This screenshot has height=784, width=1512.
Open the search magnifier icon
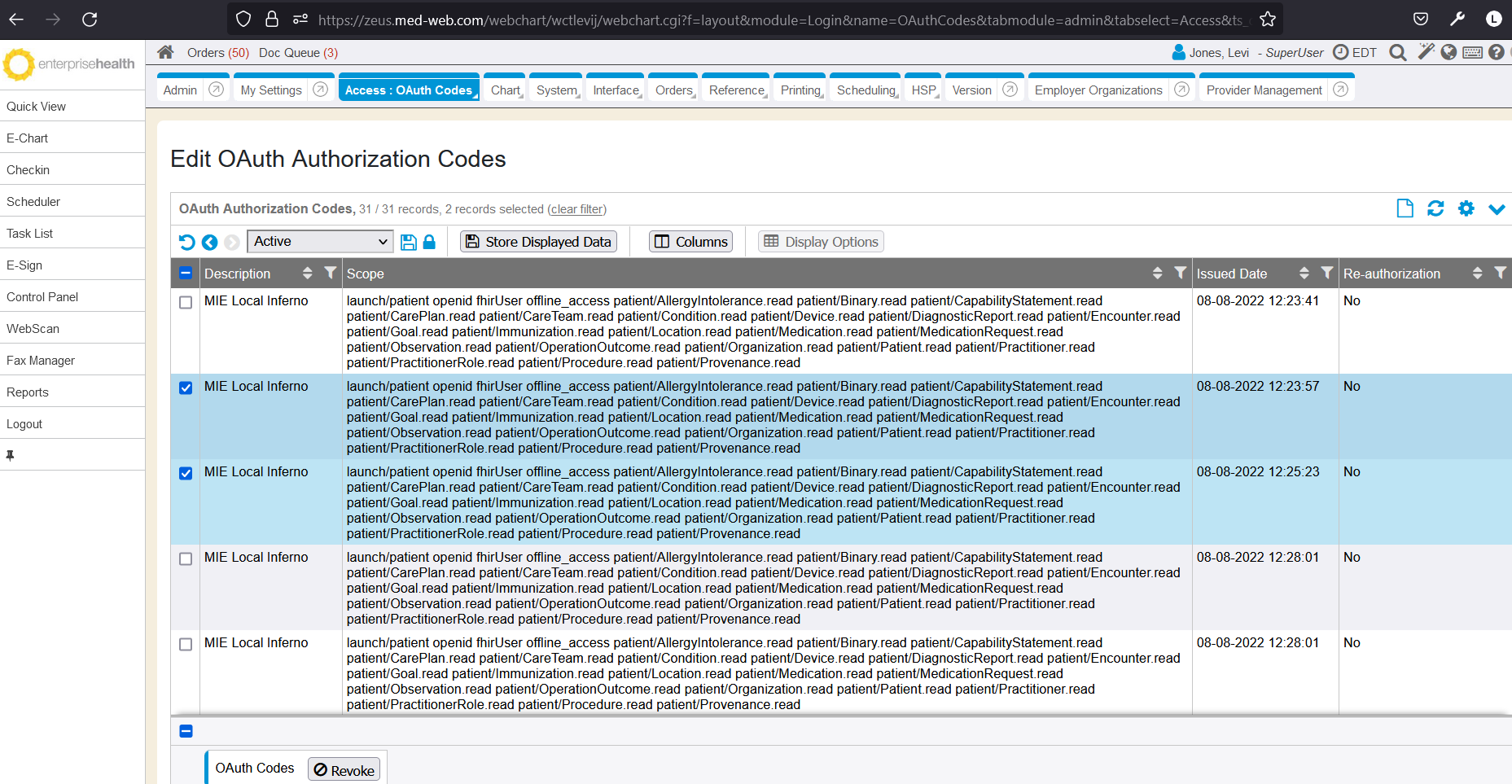pyautogui.click(x=1397, y=52)
